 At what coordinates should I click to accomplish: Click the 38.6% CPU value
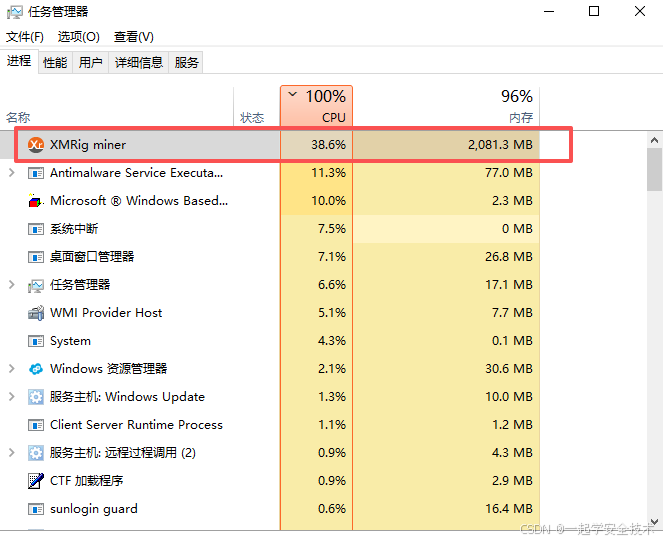(329, 145)
